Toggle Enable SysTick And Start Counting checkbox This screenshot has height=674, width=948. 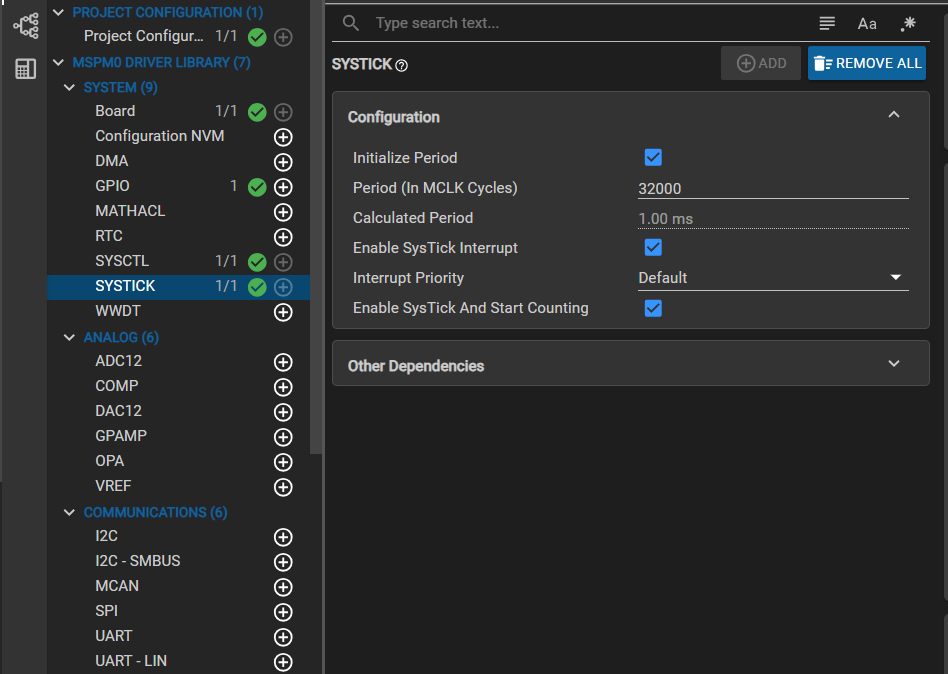coord(653,308)
